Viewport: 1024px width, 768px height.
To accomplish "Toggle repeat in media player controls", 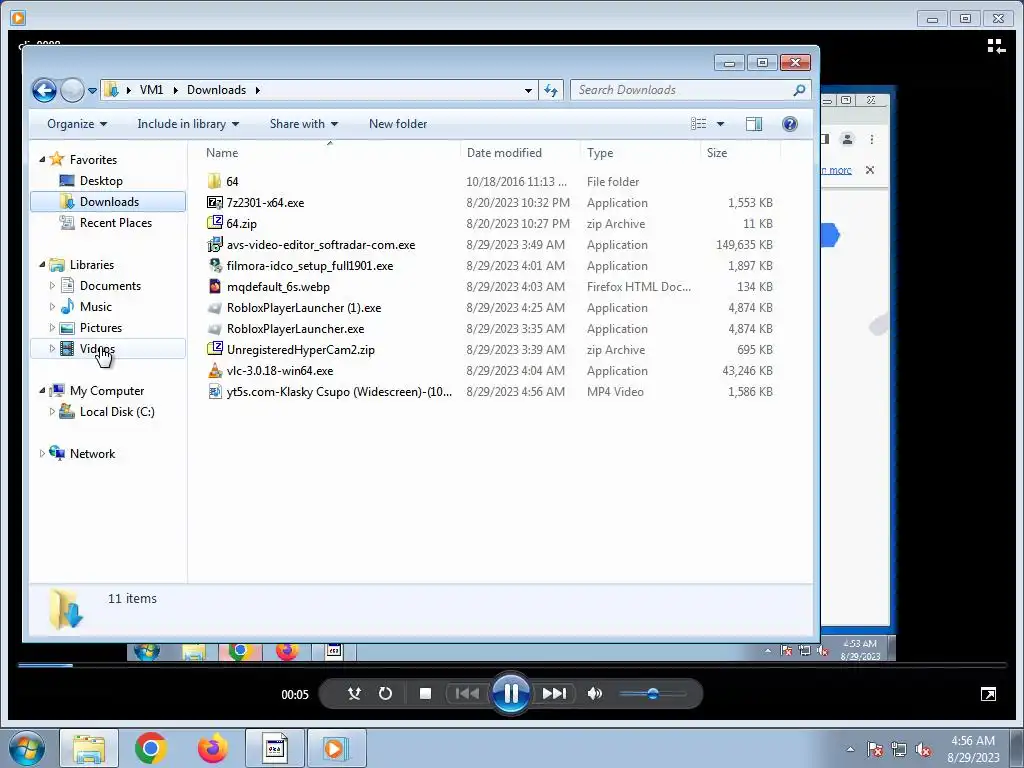I will [385, 694].
